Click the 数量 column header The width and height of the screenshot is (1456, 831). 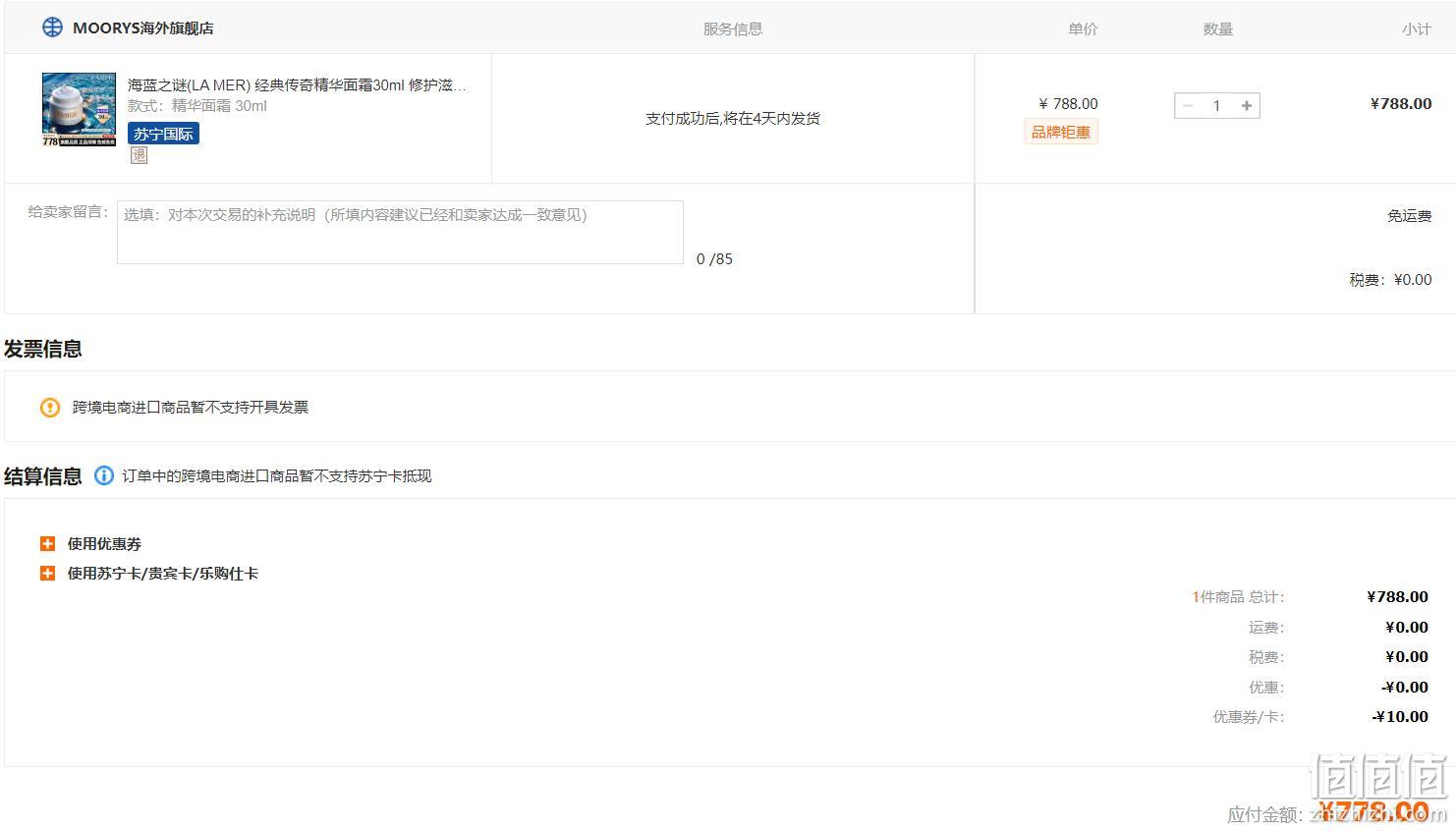pos(1217,29)
